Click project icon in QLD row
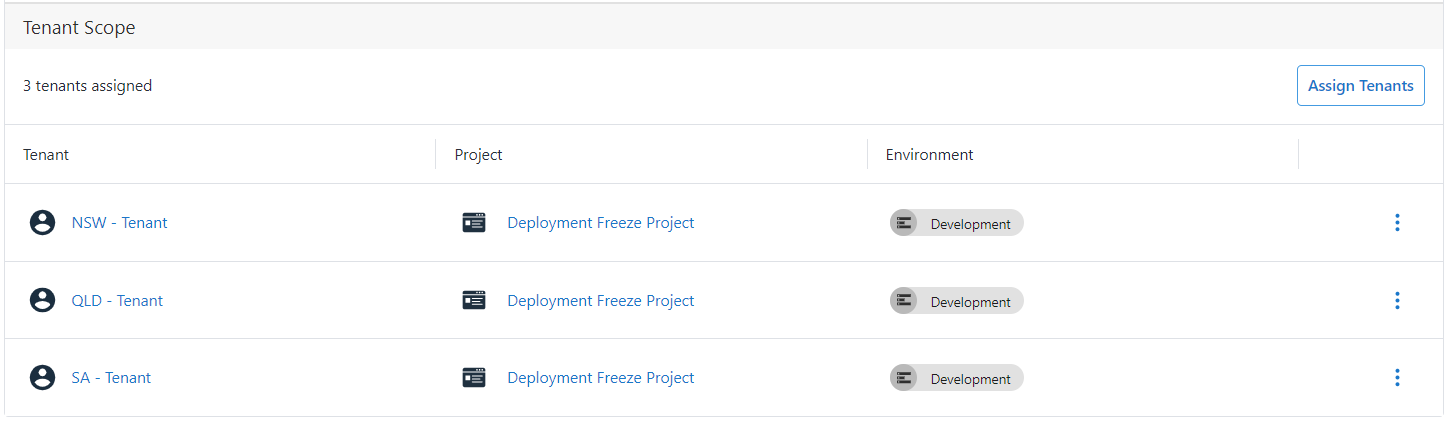 tap(474, 300)
